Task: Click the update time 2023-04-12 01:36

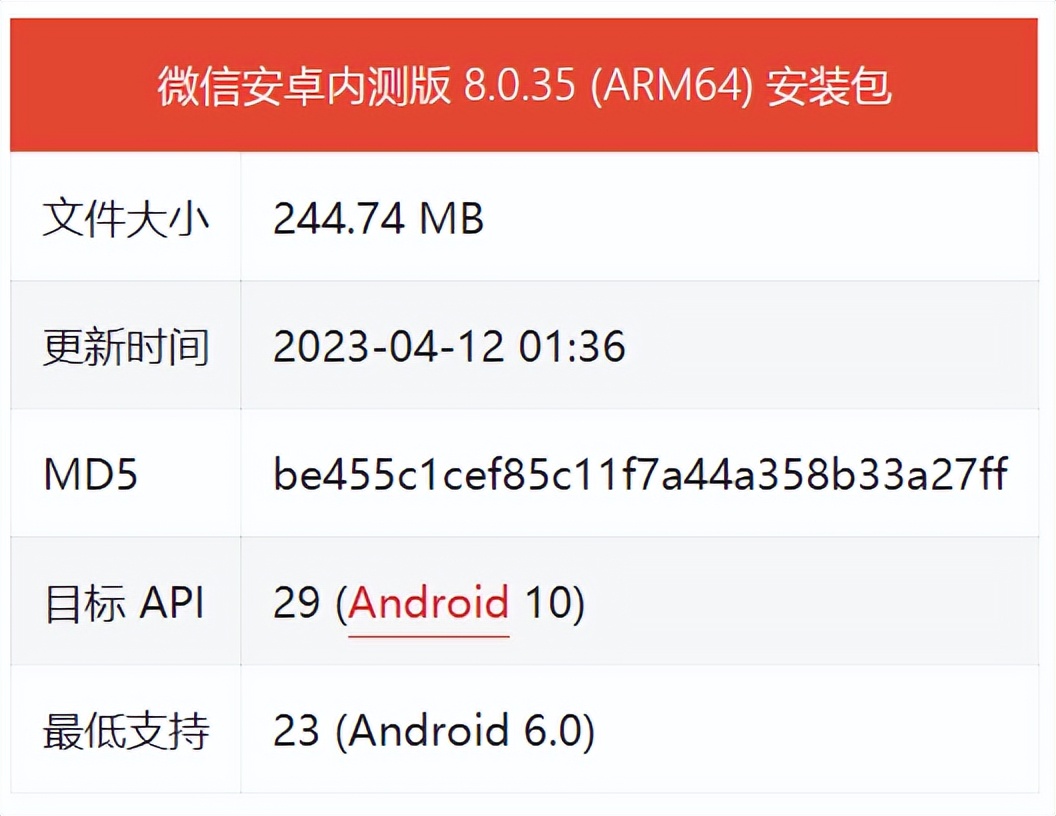Action: pos(450,347)
